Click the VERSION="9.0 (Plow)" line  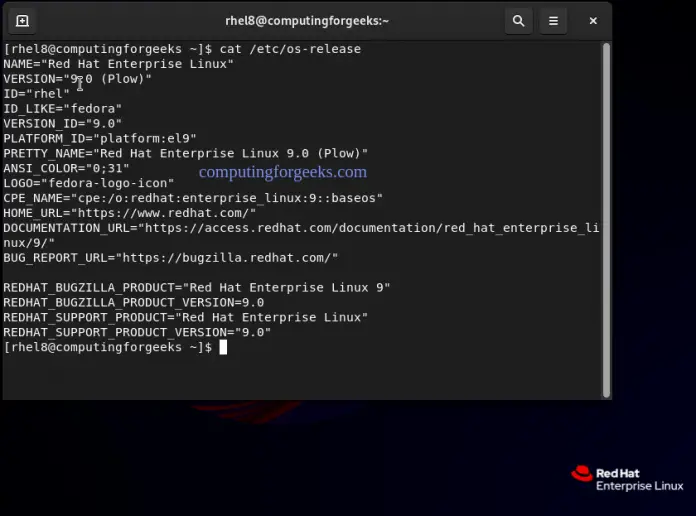(77, 79)
